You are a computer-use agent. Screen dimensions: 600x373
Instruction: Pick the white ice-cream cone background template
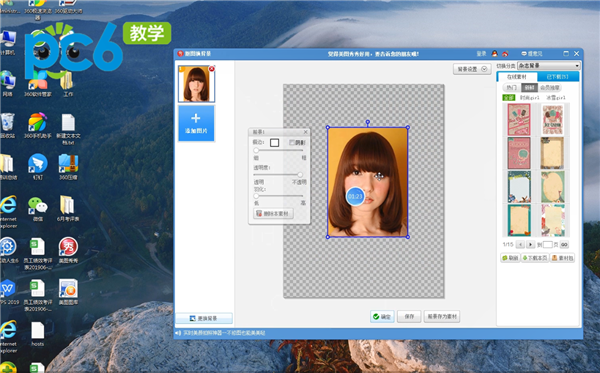(x=553, y=120)
